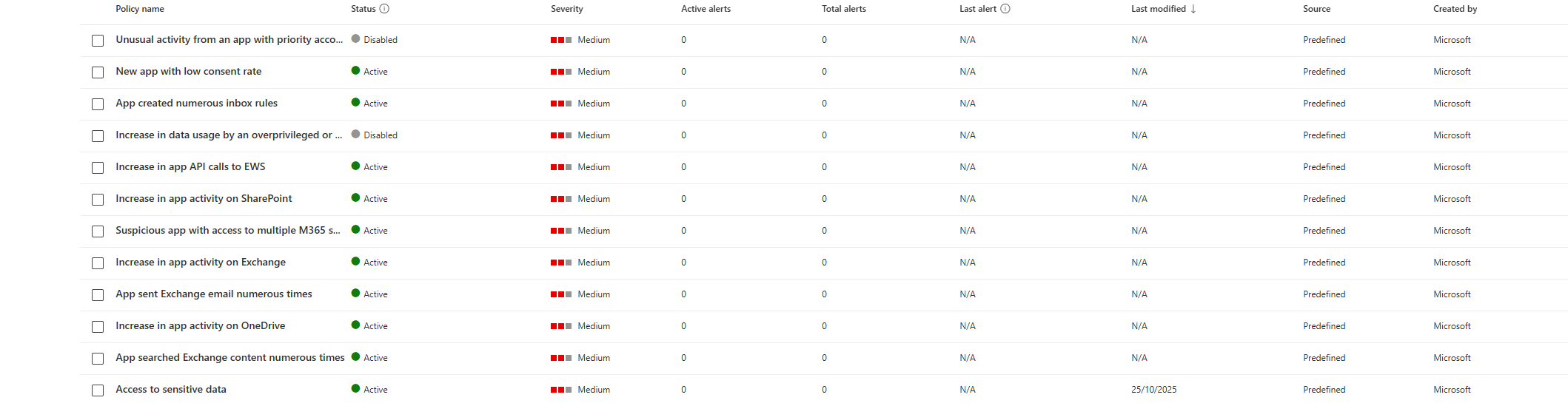Sort by the Severity column header
The height and width of the screenshot is (406, 1568).
tap(566, 9)
